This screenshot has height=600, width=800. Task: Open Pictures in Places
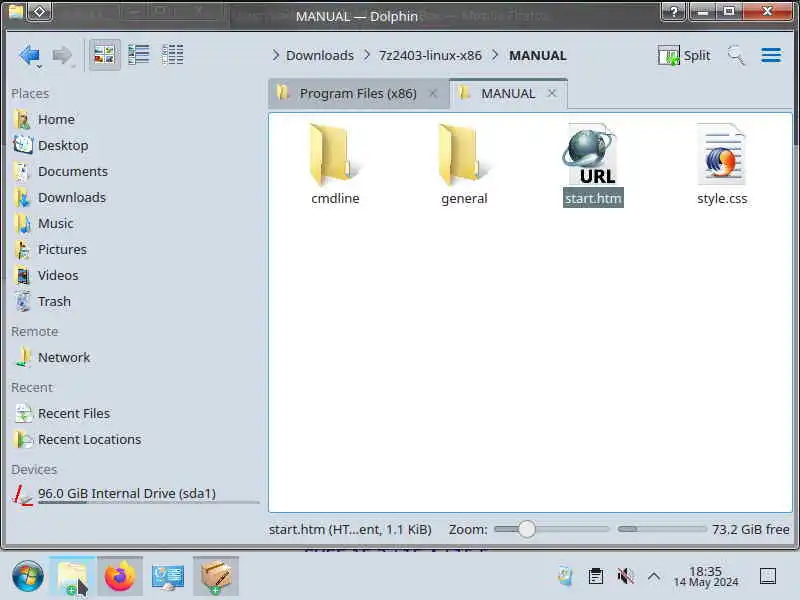62,249
